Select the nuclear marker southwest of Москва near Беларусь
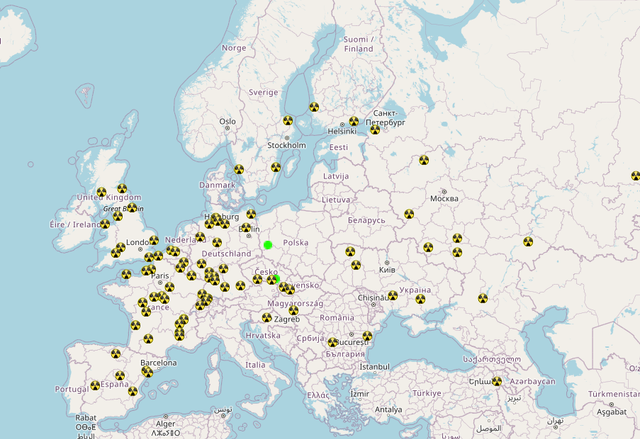The width and height of the screenshot is (640, 439). [409, 214]
